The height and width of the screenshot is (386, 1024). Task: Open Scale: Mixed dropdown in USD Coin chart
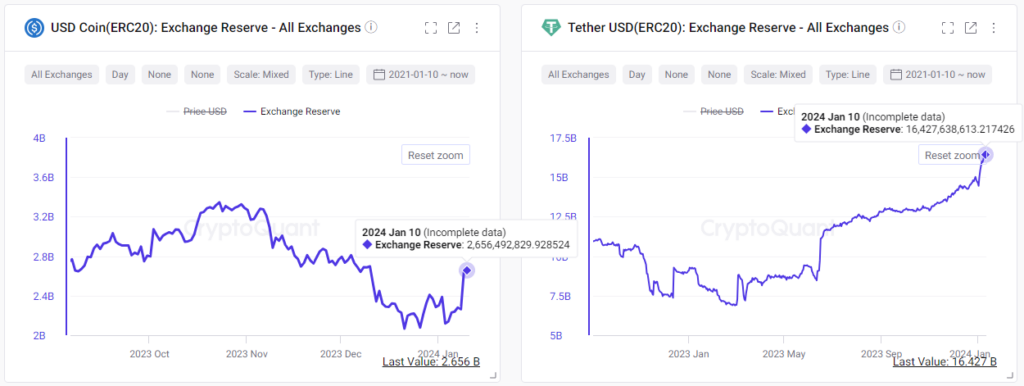pyautogui.click(x=261, y=74)
